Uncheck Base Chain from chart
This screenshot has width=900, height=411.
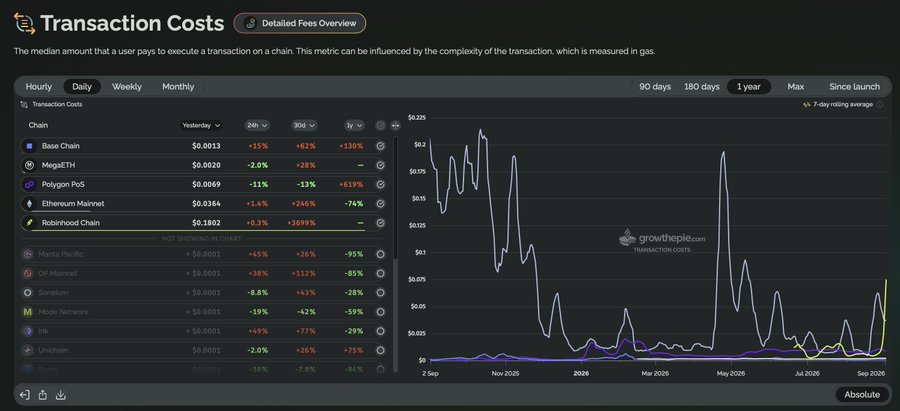pos(380,146)
